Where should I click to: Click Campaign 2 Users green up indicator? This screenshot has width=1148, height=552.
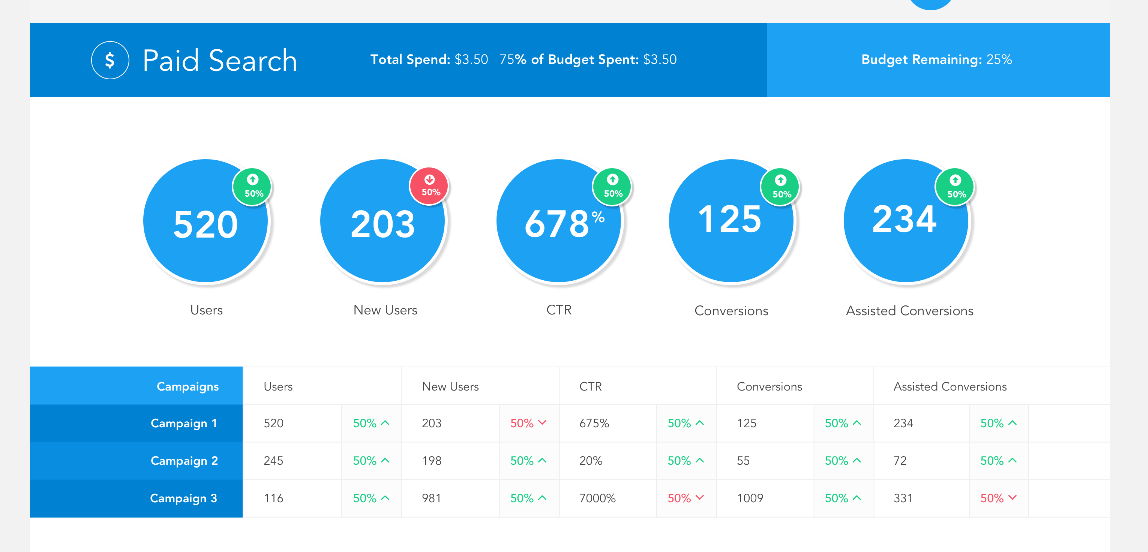371,461
